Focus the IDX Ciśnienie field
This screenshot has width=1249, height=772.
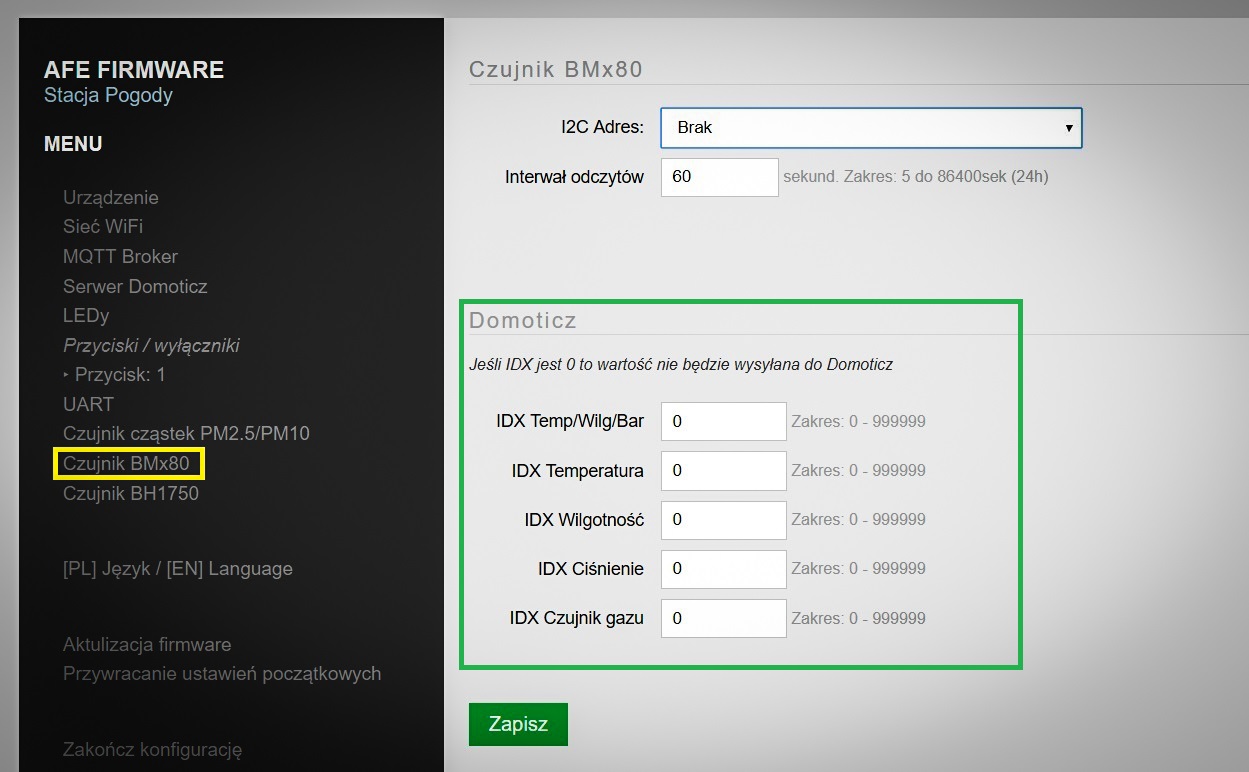pos(724,569)
